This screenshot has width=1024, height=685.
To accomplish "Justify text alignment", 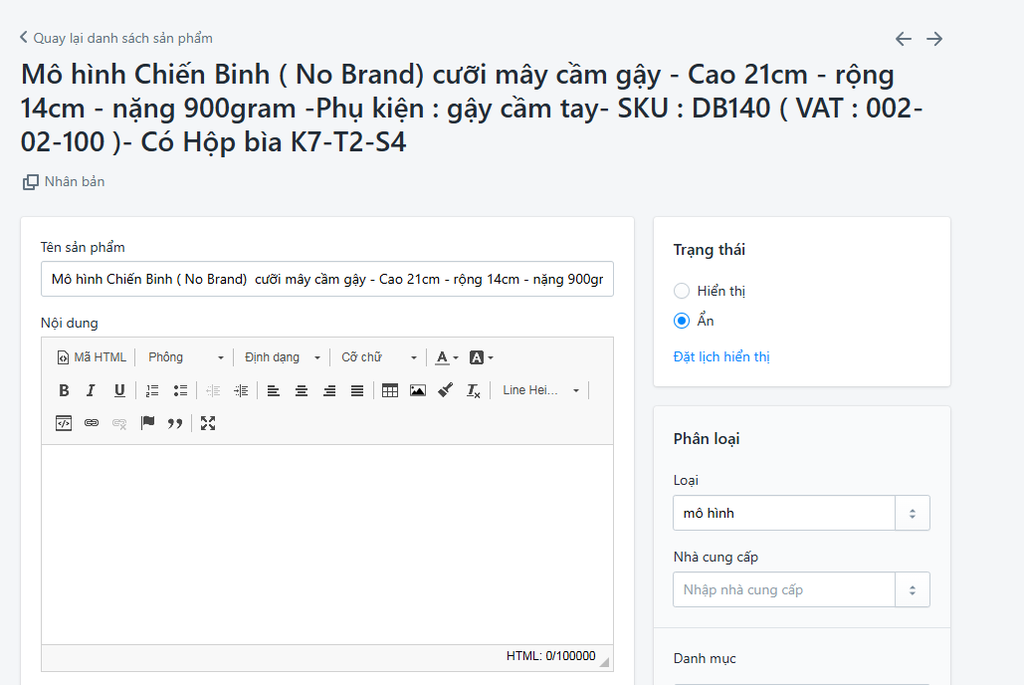I will coord(357,390).
